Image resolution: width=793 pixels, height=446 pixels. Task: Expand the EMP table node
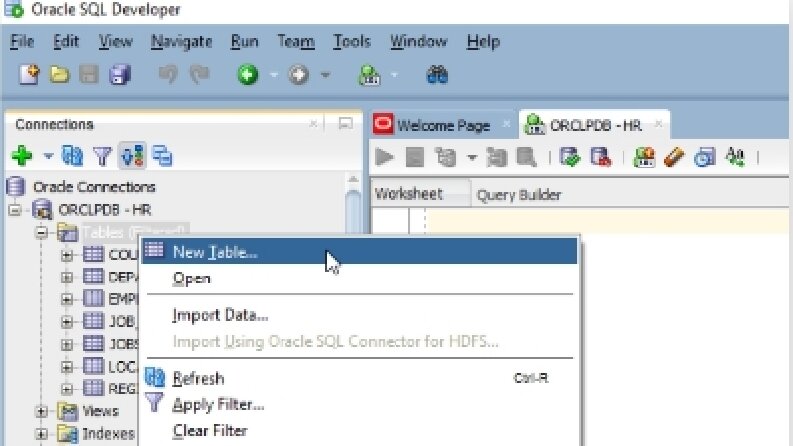point(66,299)
